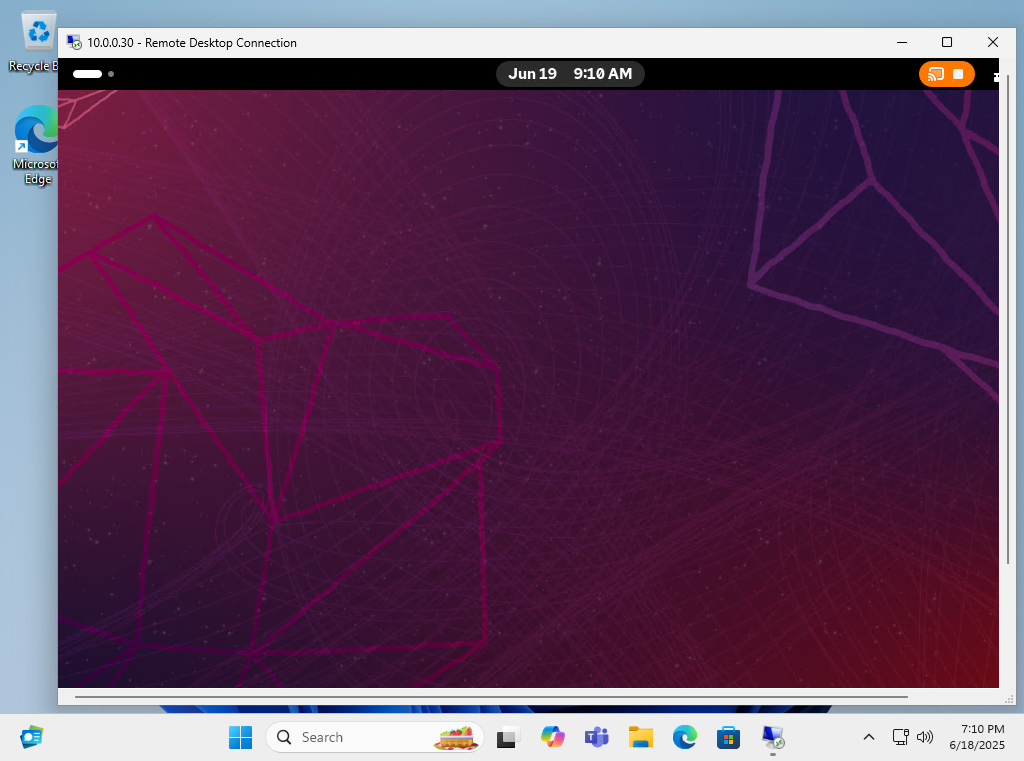Open File Explorer from the taskbar

[640, 737]
